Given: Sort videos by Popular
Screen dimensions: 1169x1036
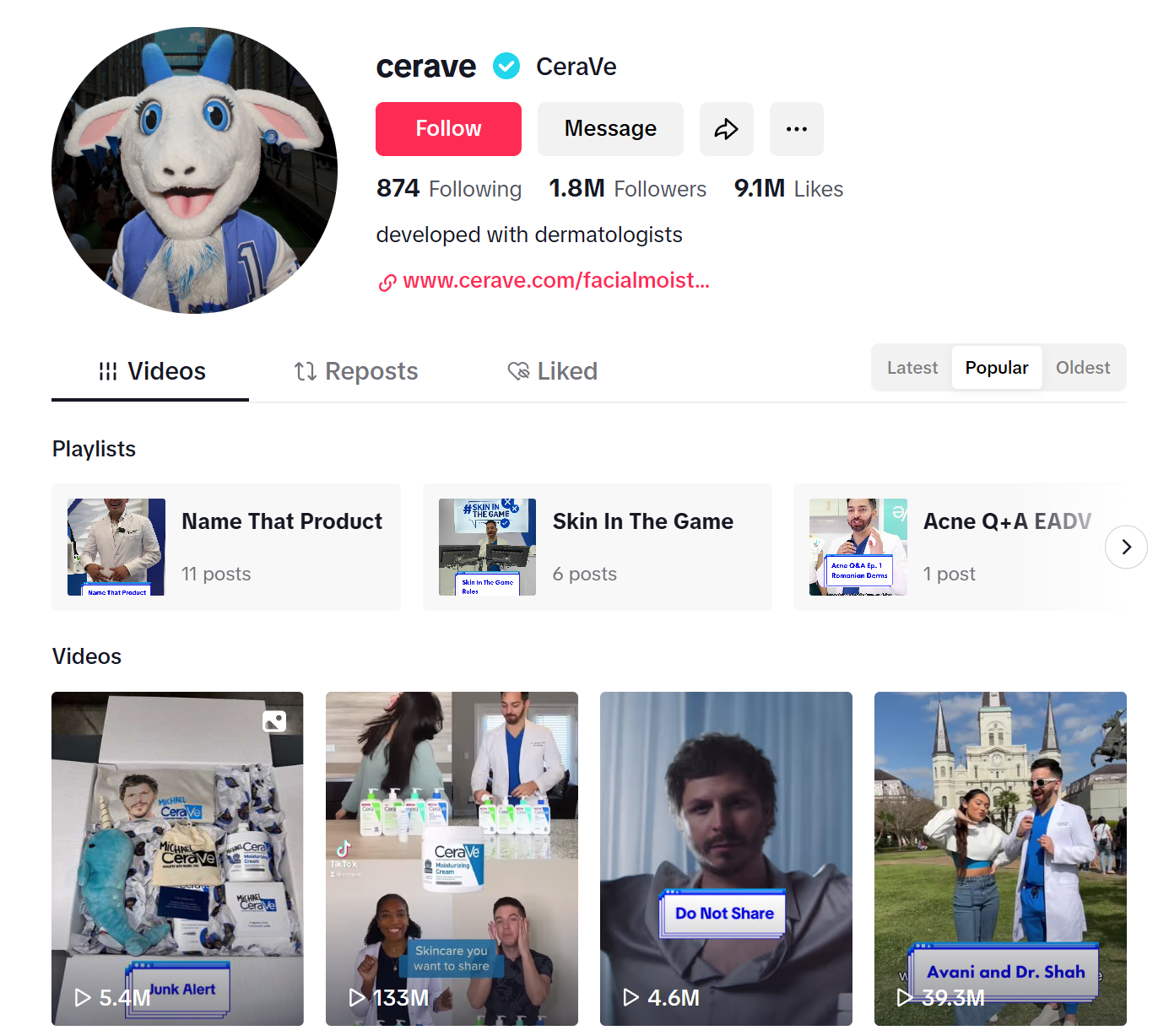Looking at the screenshot, I should click(x=997, y=368).
